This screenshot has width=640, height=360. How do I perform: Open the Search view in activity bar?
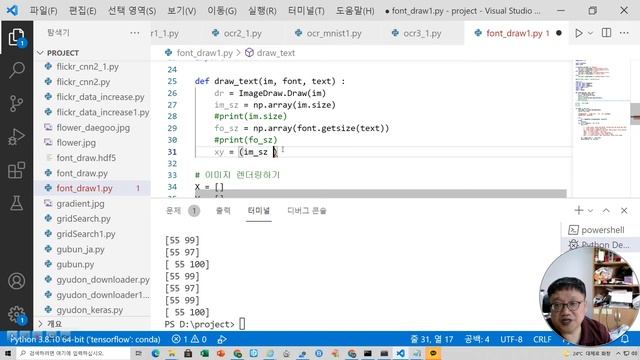pos(16,70)
